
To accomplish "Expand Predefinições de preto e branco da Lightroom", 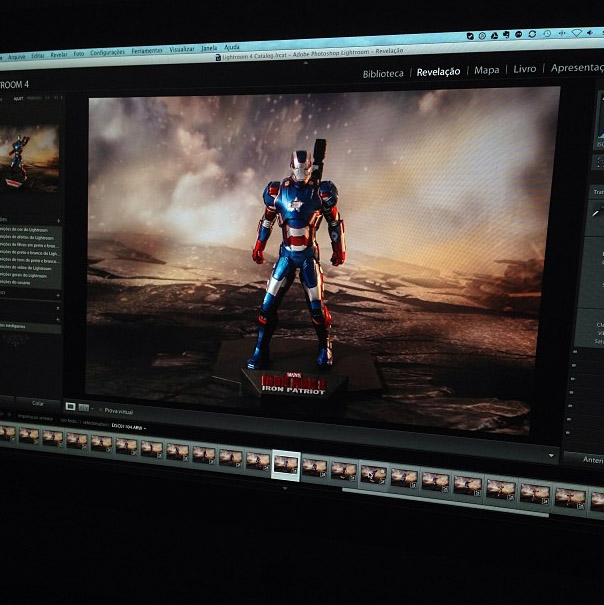I will tap(29, 253).
